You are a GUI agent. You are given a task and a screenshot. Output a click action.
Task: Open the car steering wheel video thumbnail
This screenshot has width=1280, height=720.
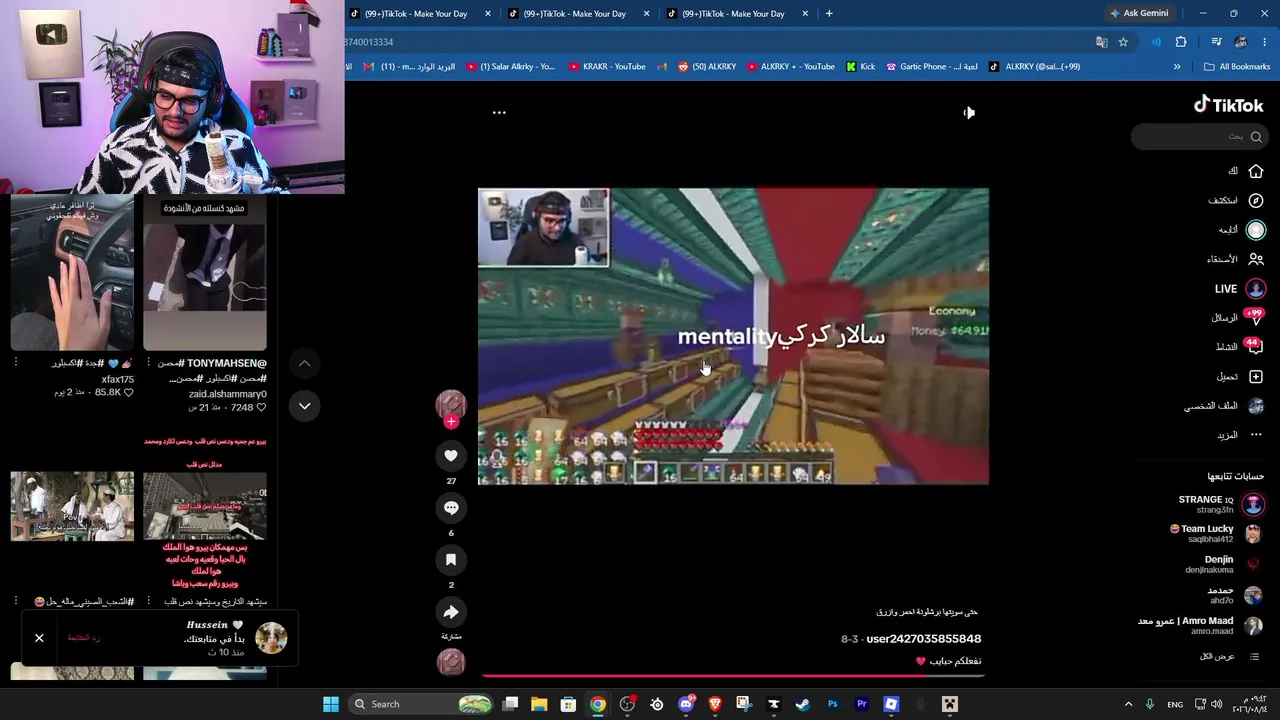(x=72, y=273)
